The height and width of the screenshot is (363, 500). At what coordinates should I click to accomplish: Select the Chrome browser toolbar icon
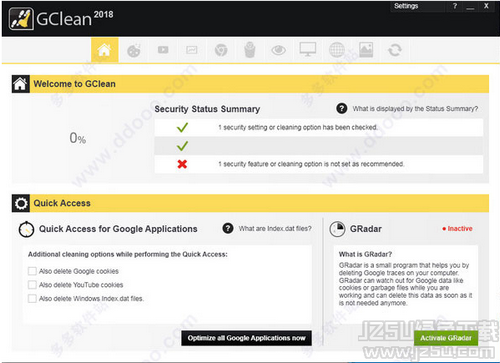221,50
